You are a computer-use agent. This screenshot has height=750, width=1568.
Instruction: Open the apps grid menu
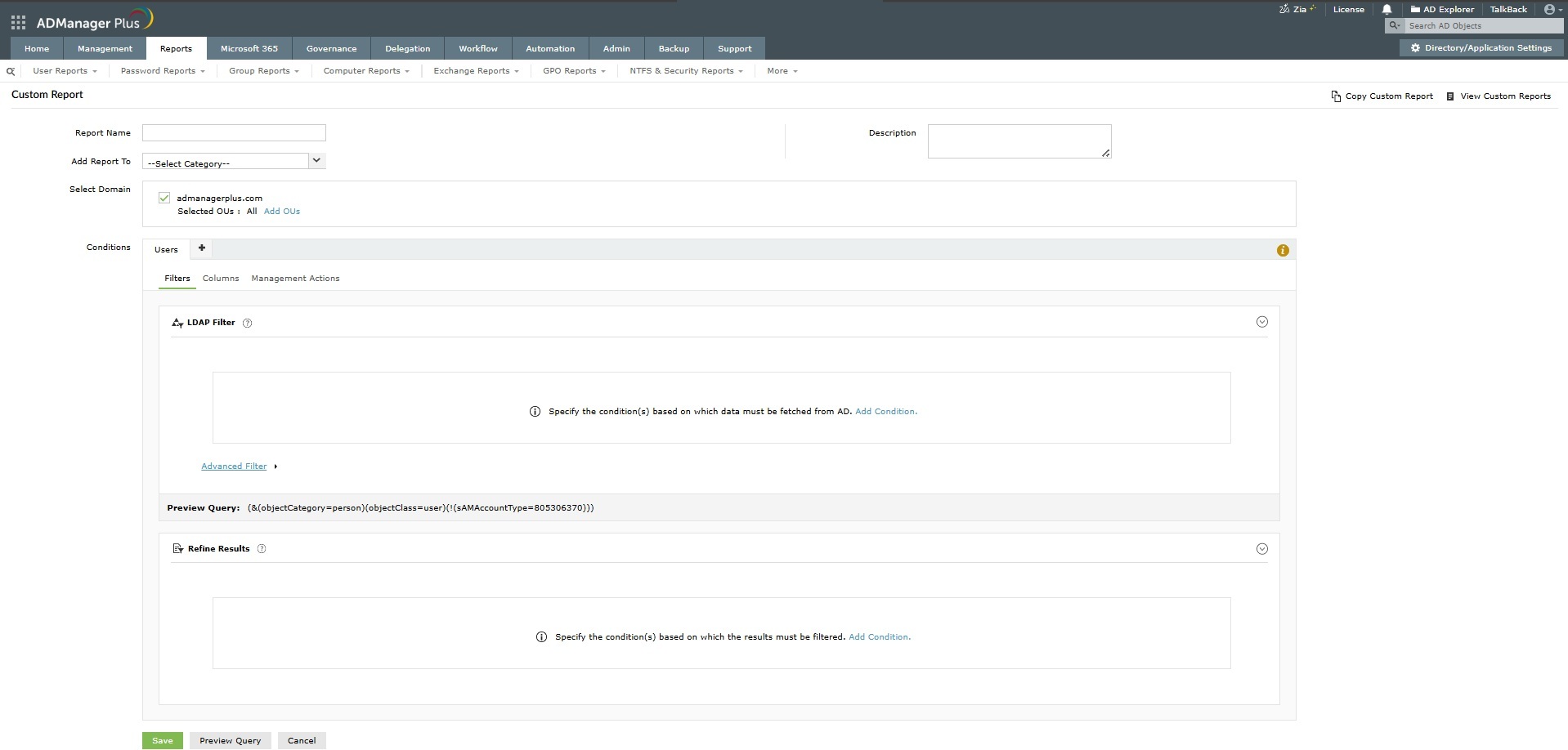(17, 22)
